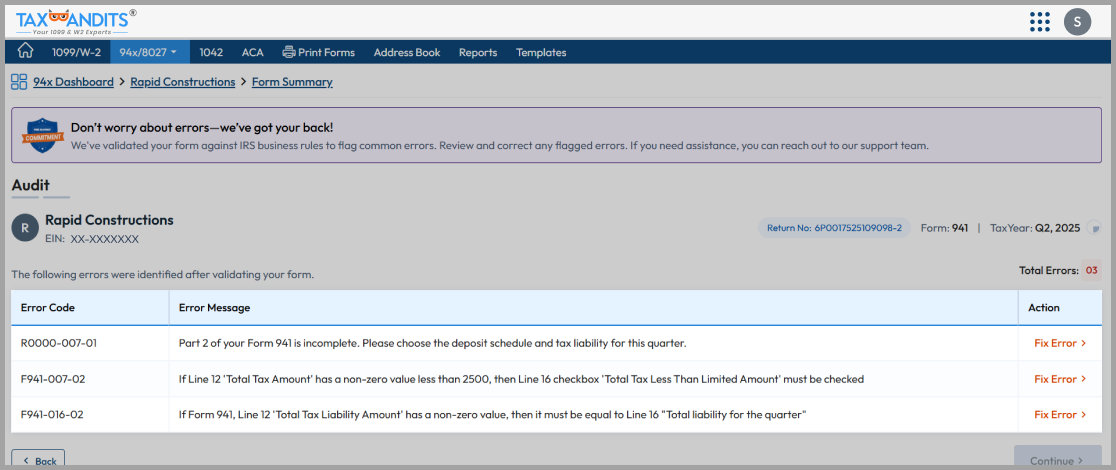Select the error code F941-007-02 cell
The height and width of the screenshot is (470, 1116).
pos(90,379)
